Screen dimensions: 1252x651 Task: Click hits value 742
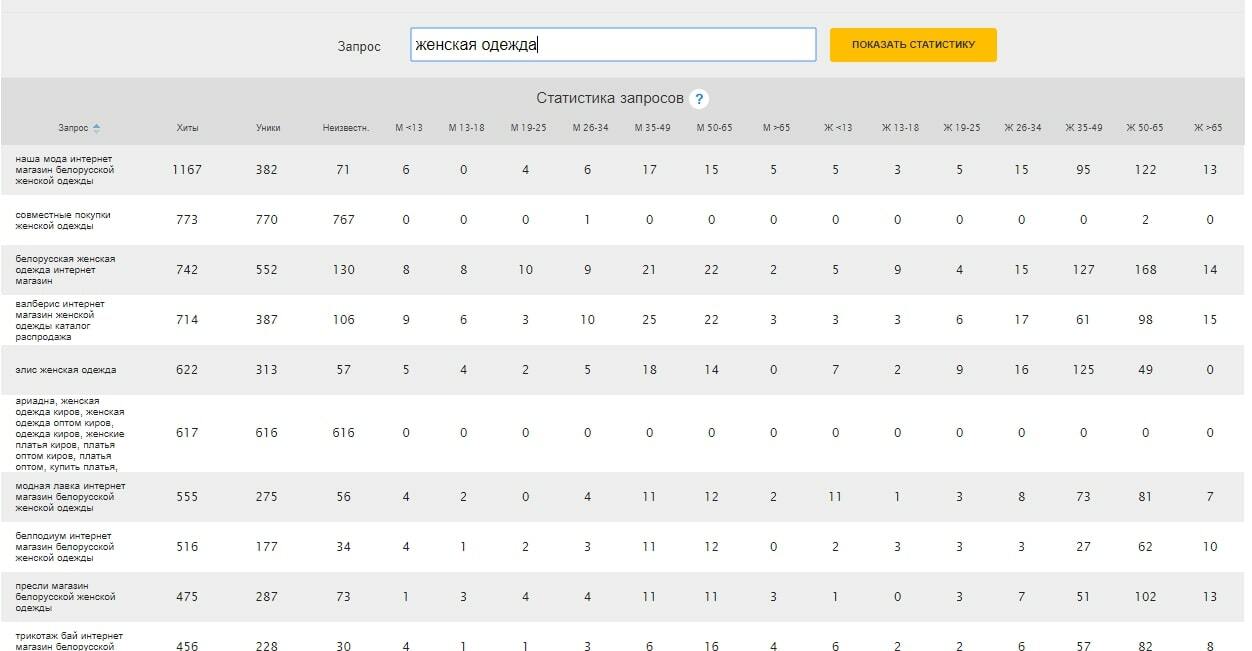coord(187,270)
